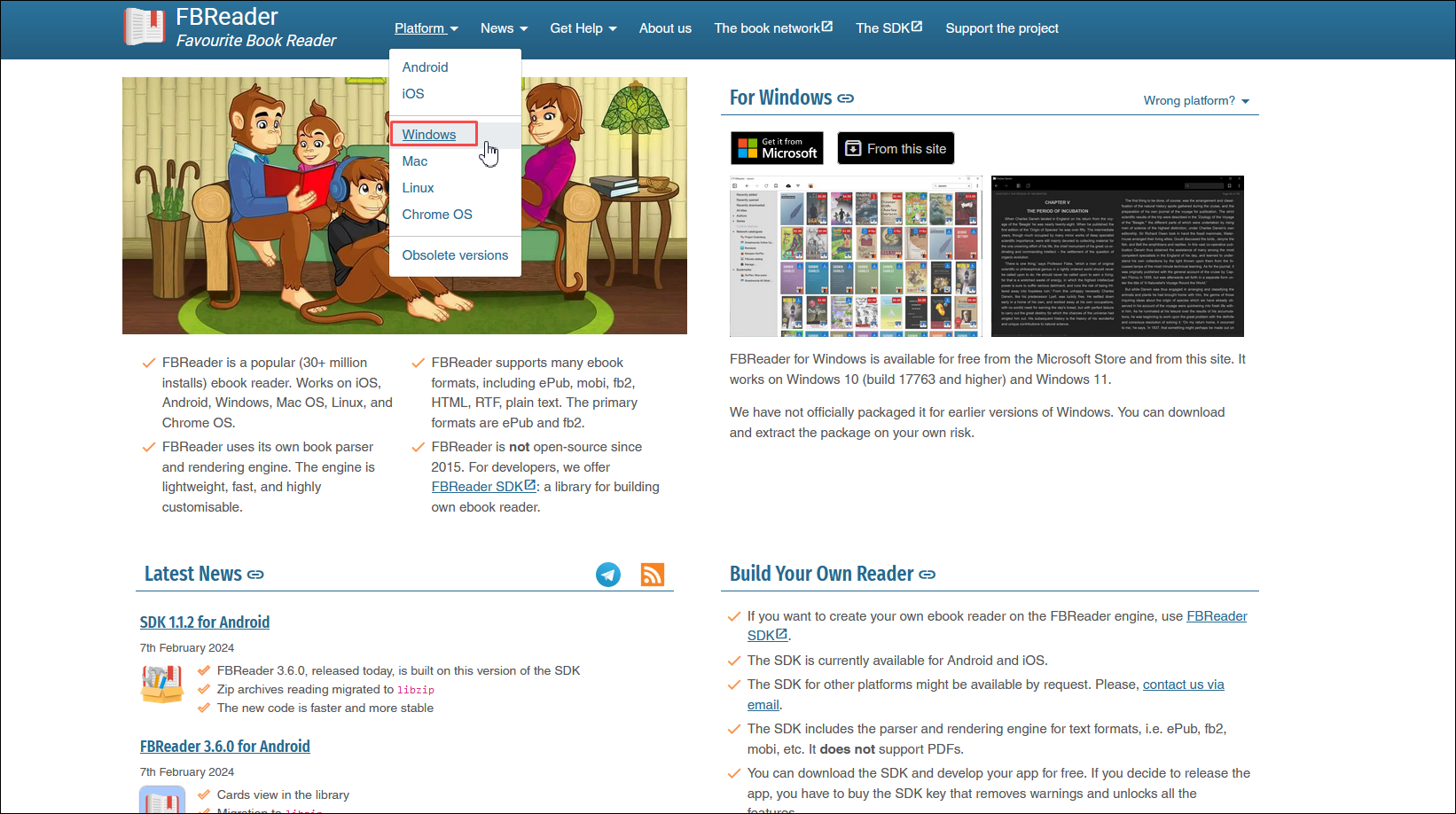Click From this site download button
1456x814 pixels.
896,149
